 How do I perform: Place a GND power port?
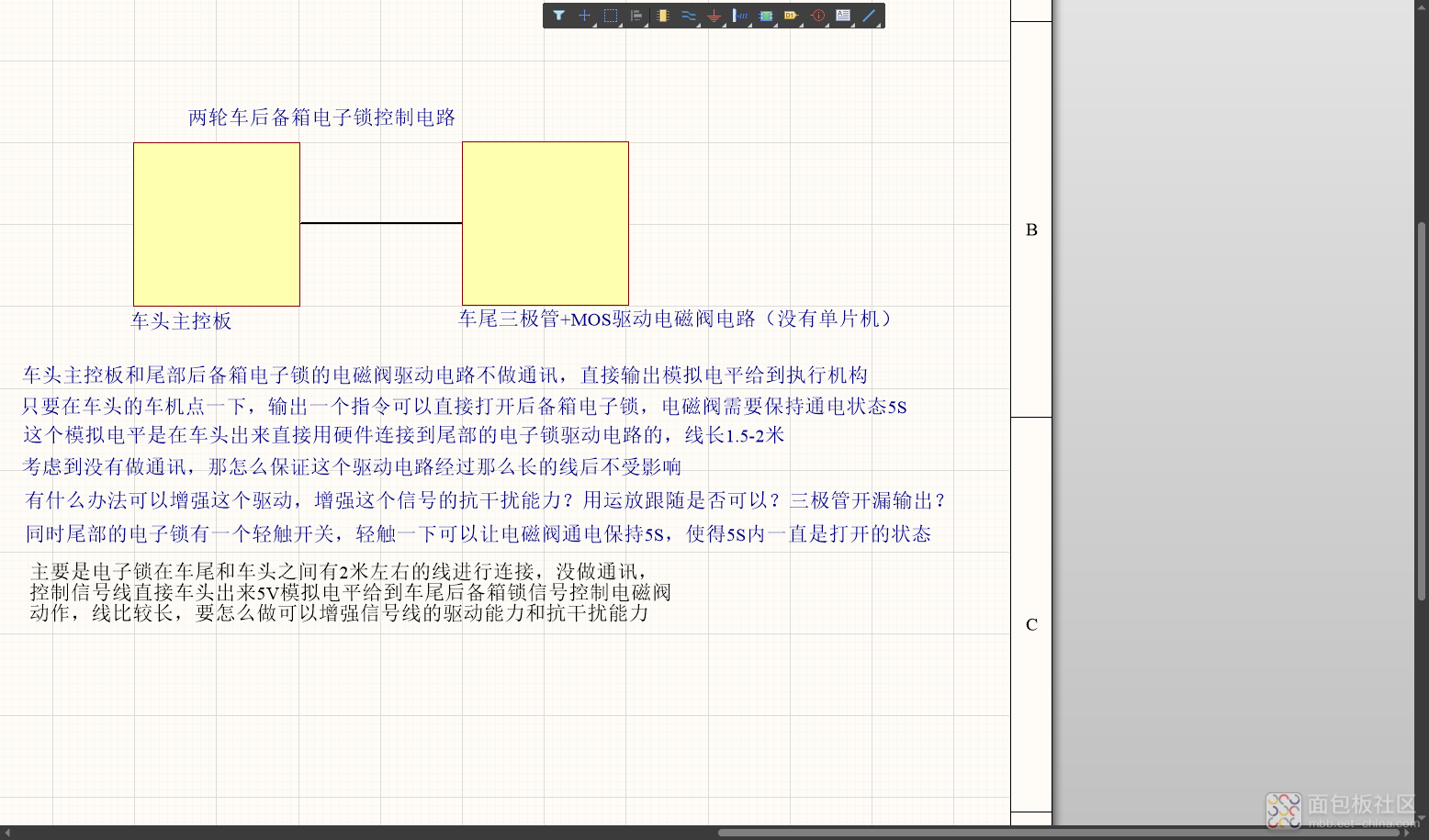(x=714, y=15)
